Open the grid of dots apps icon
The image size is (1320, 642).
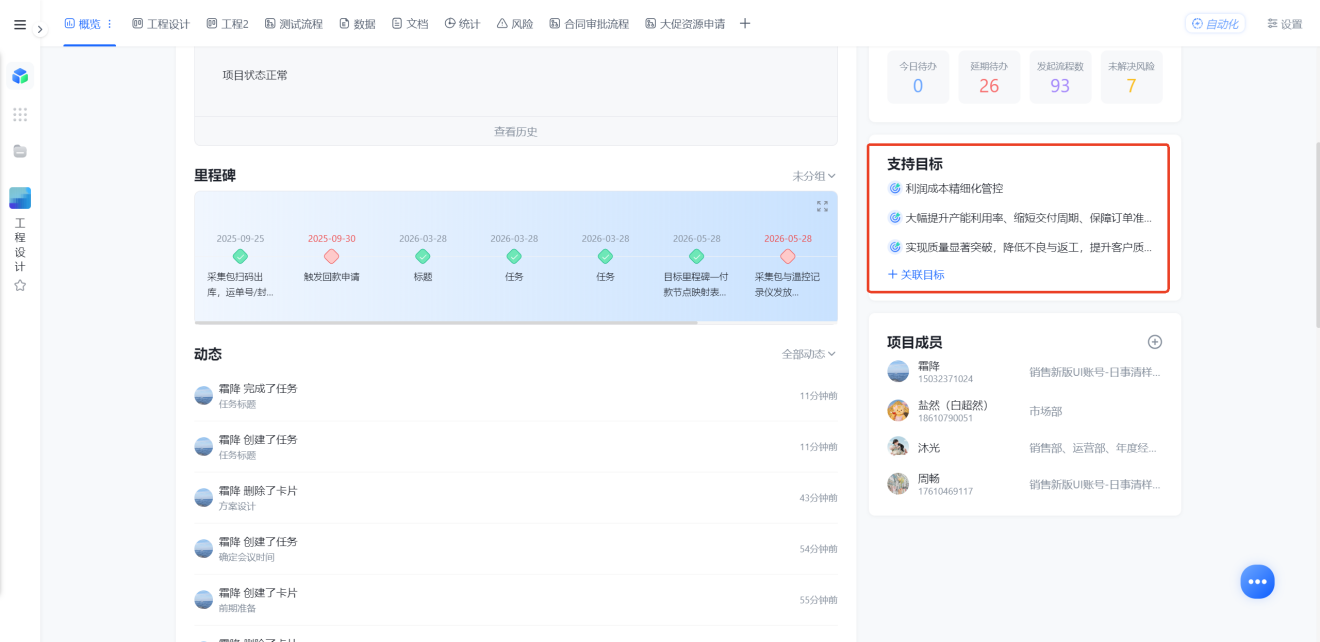(20, 114)
